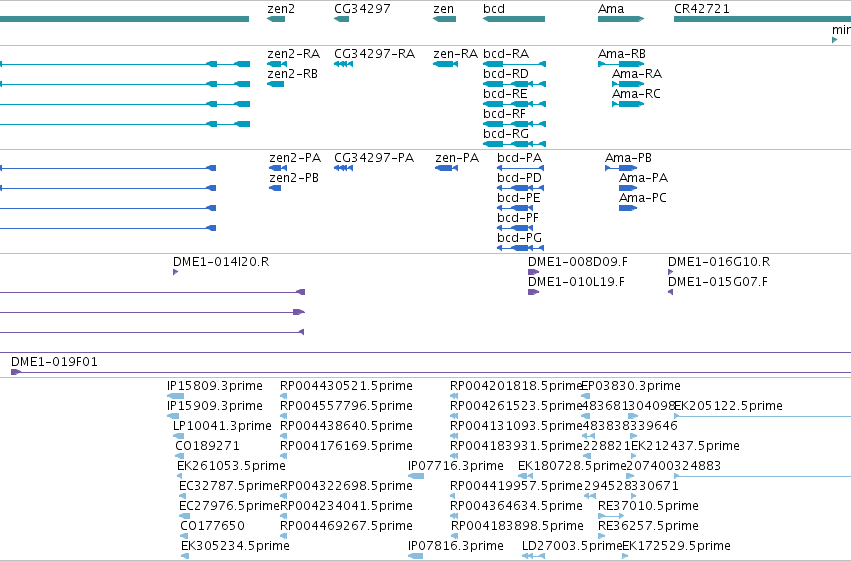Select the DME1-015G07.F clone end
The image size is (851, 561).
[x=670, y=292]
